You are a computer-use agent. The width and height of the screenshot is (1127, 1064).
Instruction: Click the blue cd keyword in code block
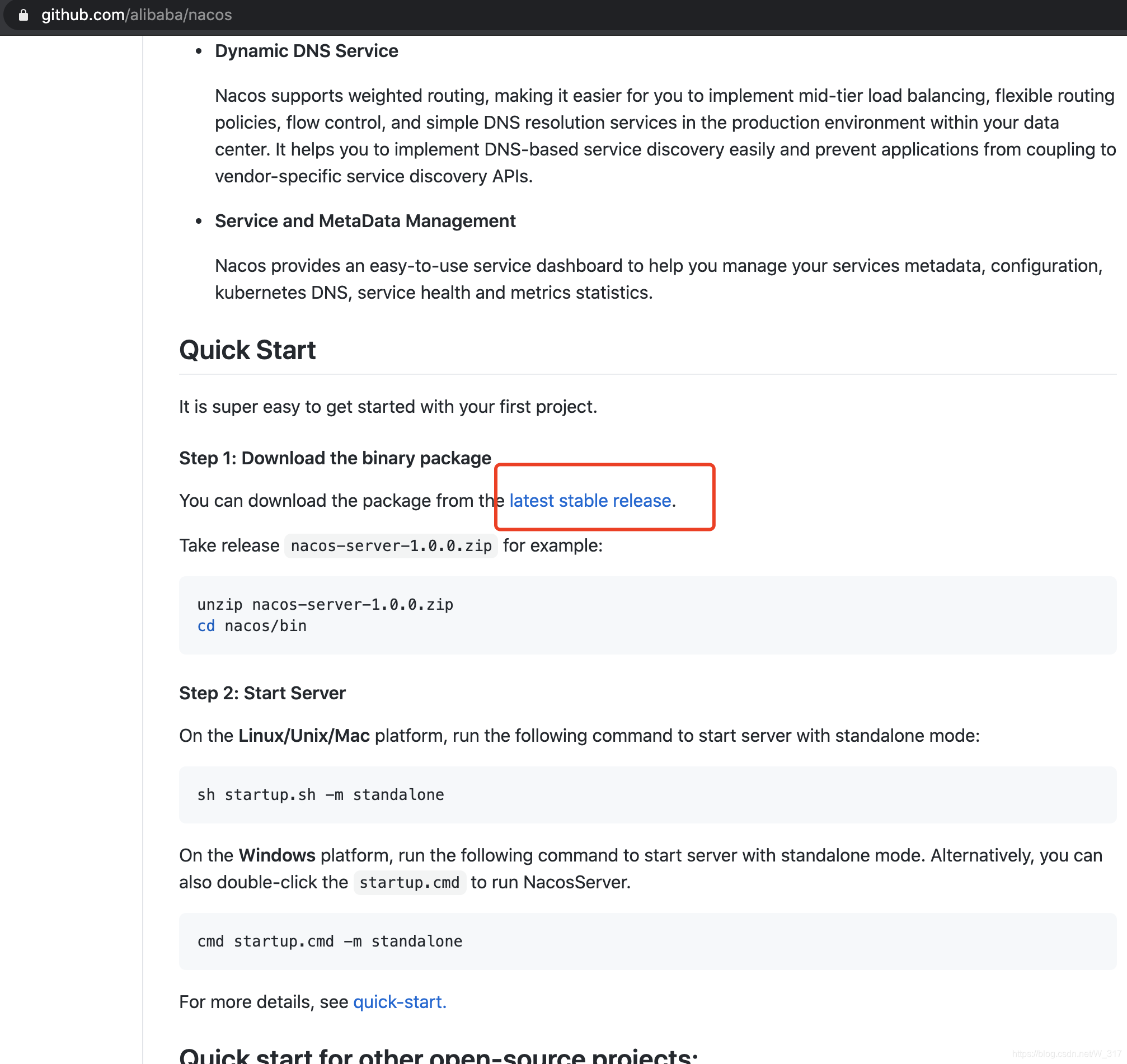(x=206, y=626)
